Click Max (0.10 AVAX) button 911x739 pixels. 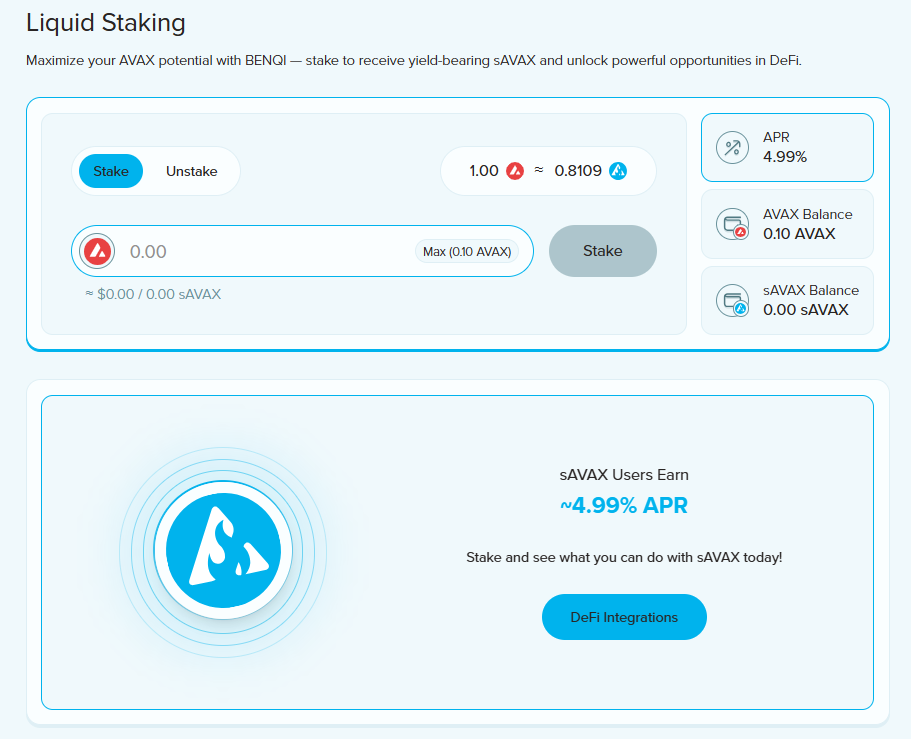click(x=467, y=252)
